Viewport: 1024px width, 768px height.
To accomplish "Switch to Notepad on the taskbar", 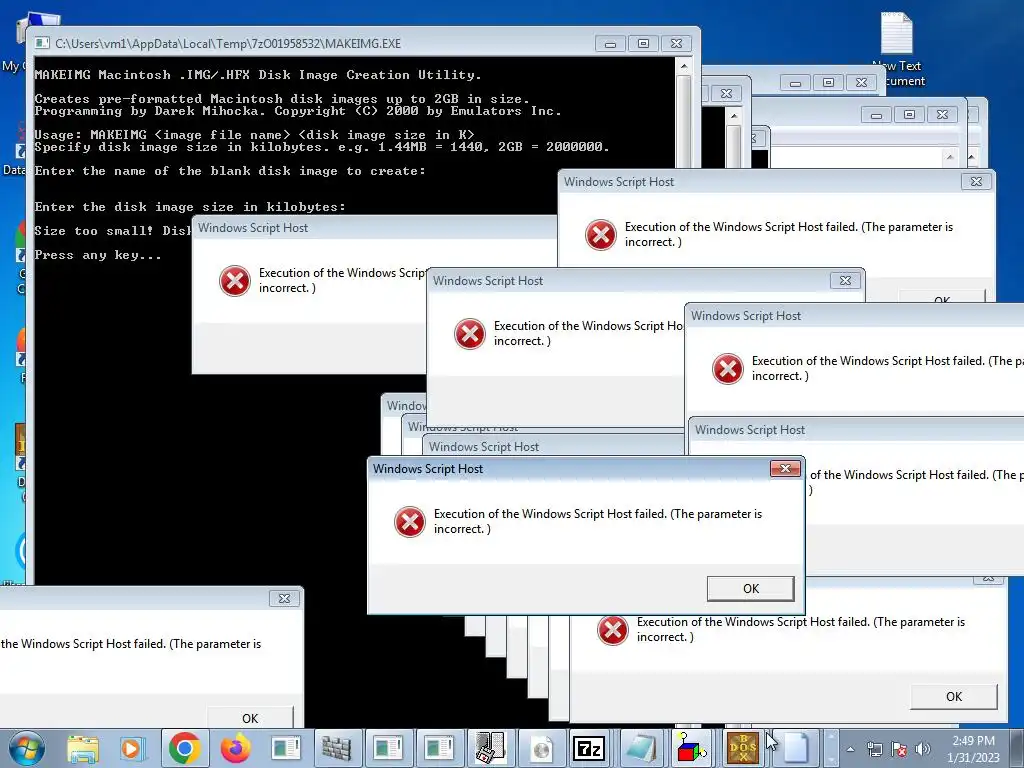I will click(640, 748).
